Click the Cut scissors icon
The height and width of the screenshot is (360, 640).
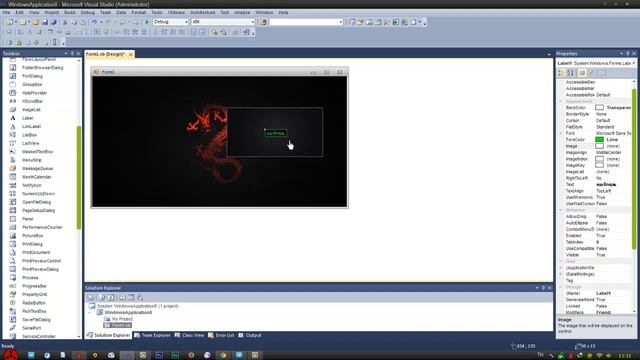[x=65, y=22]
